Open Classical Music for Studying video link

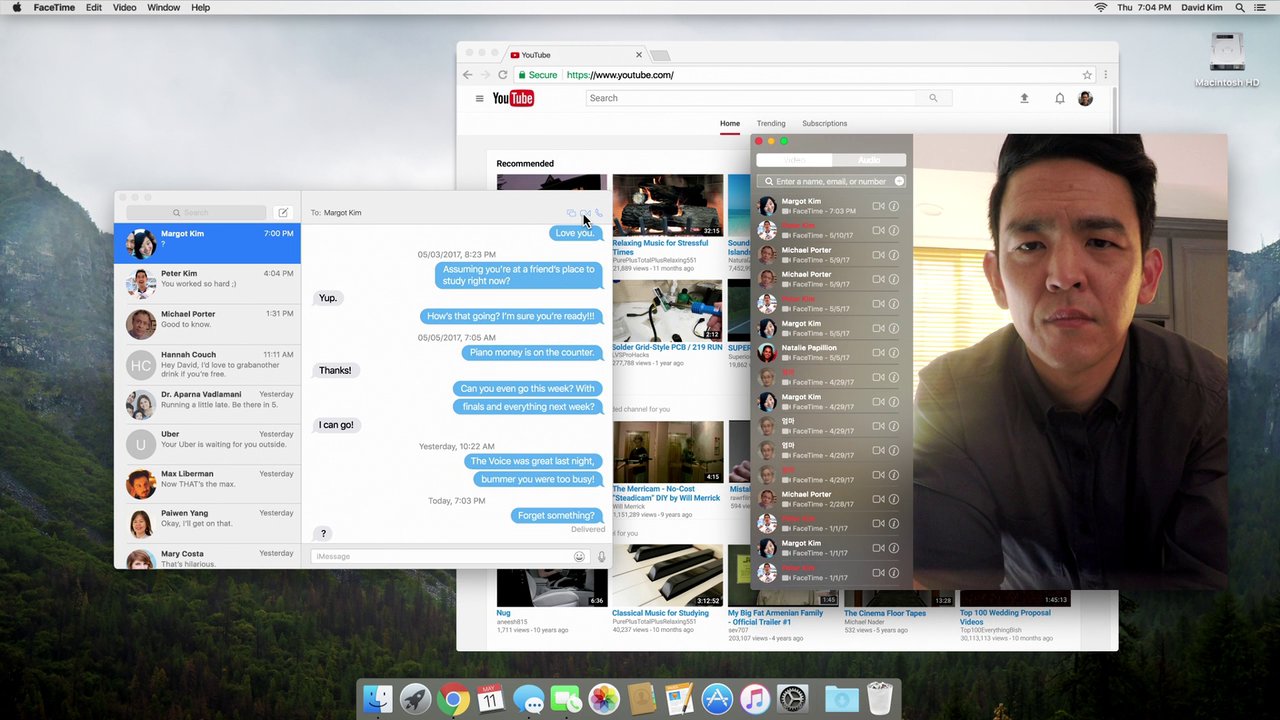coord(660,613)
